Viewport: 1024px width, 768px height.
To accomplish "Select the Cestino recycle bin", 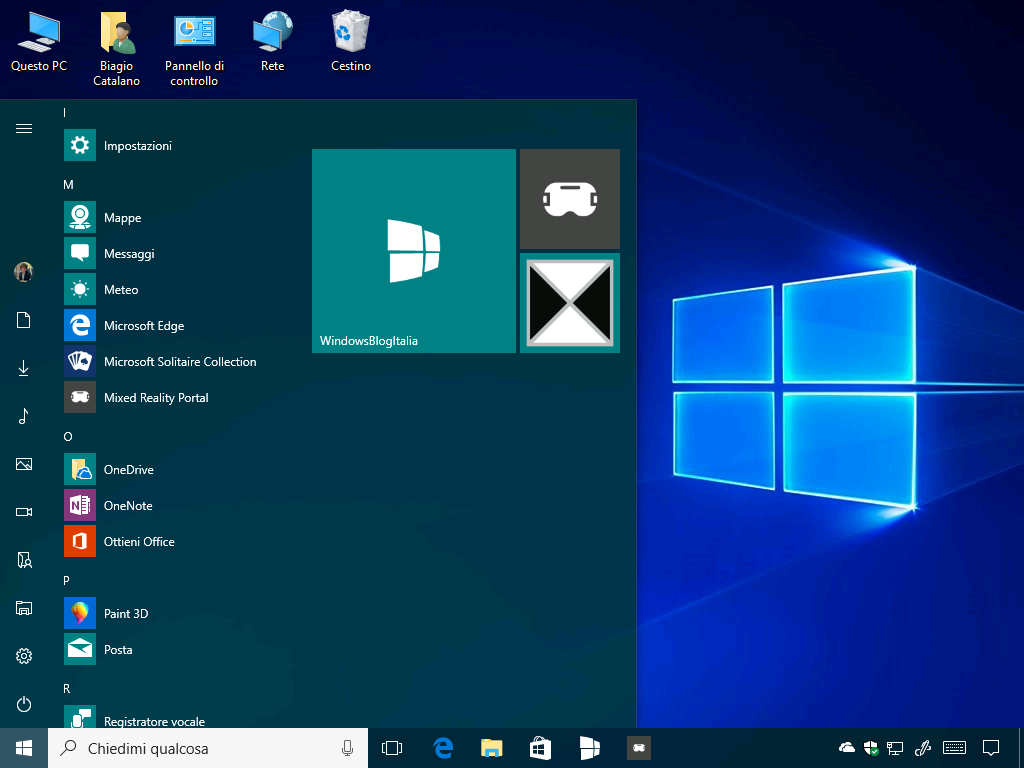I will point(351,41).
